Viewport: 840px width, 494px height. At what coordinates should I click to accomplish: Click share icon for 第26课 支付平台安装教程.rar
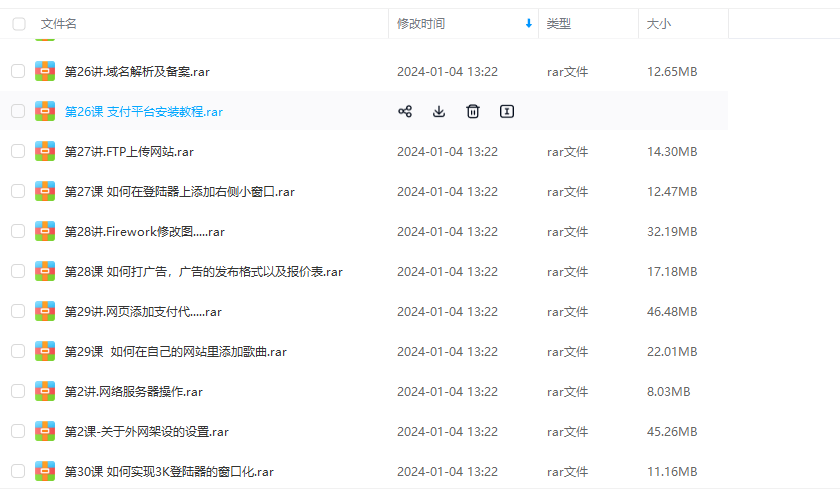(x=405, y=111)
